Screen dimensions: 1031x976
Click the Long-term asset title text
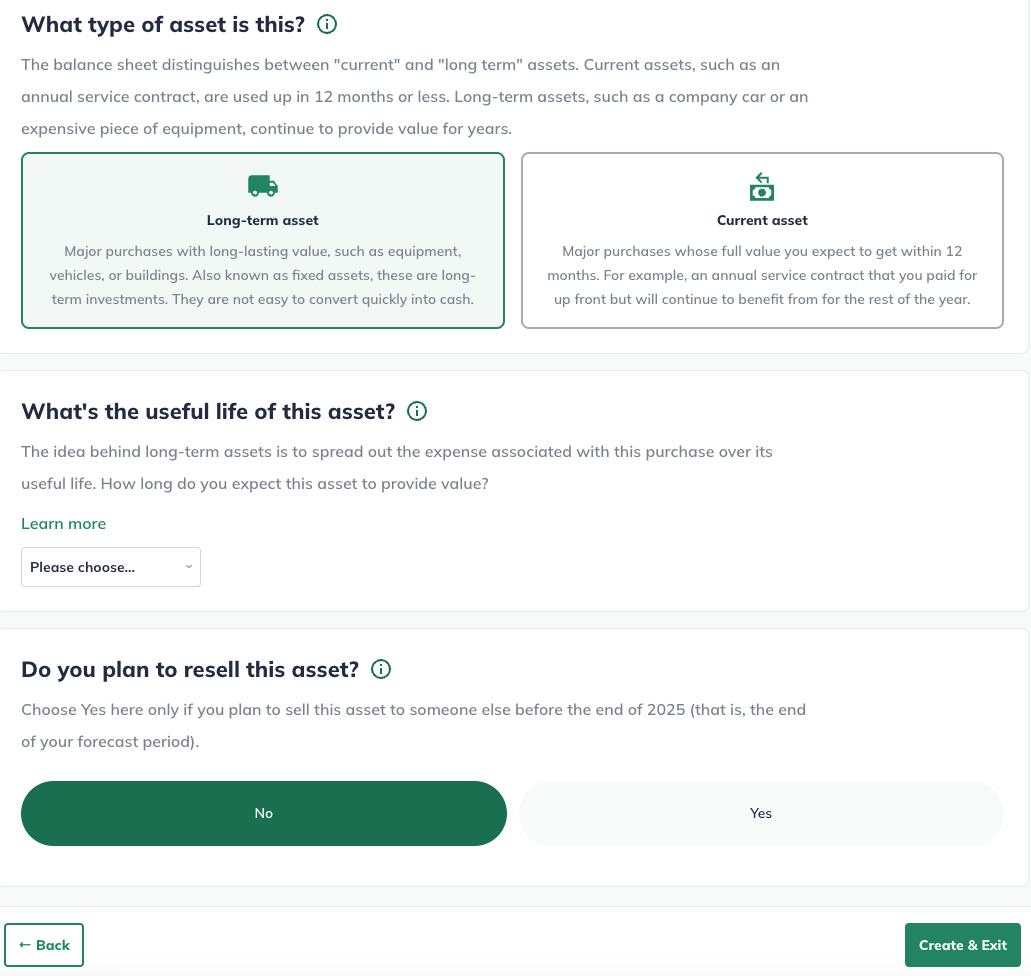pos(262,220)
